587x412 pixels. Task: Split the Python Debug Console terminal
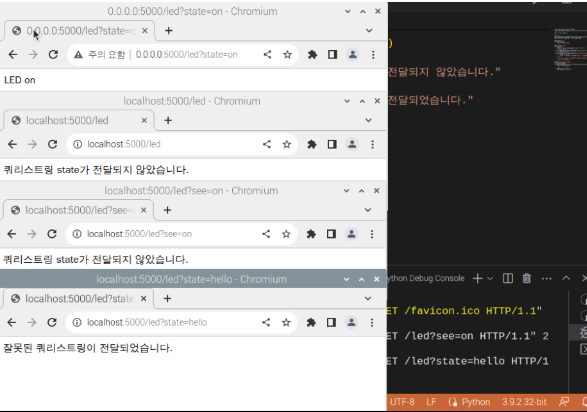(508, 278)
